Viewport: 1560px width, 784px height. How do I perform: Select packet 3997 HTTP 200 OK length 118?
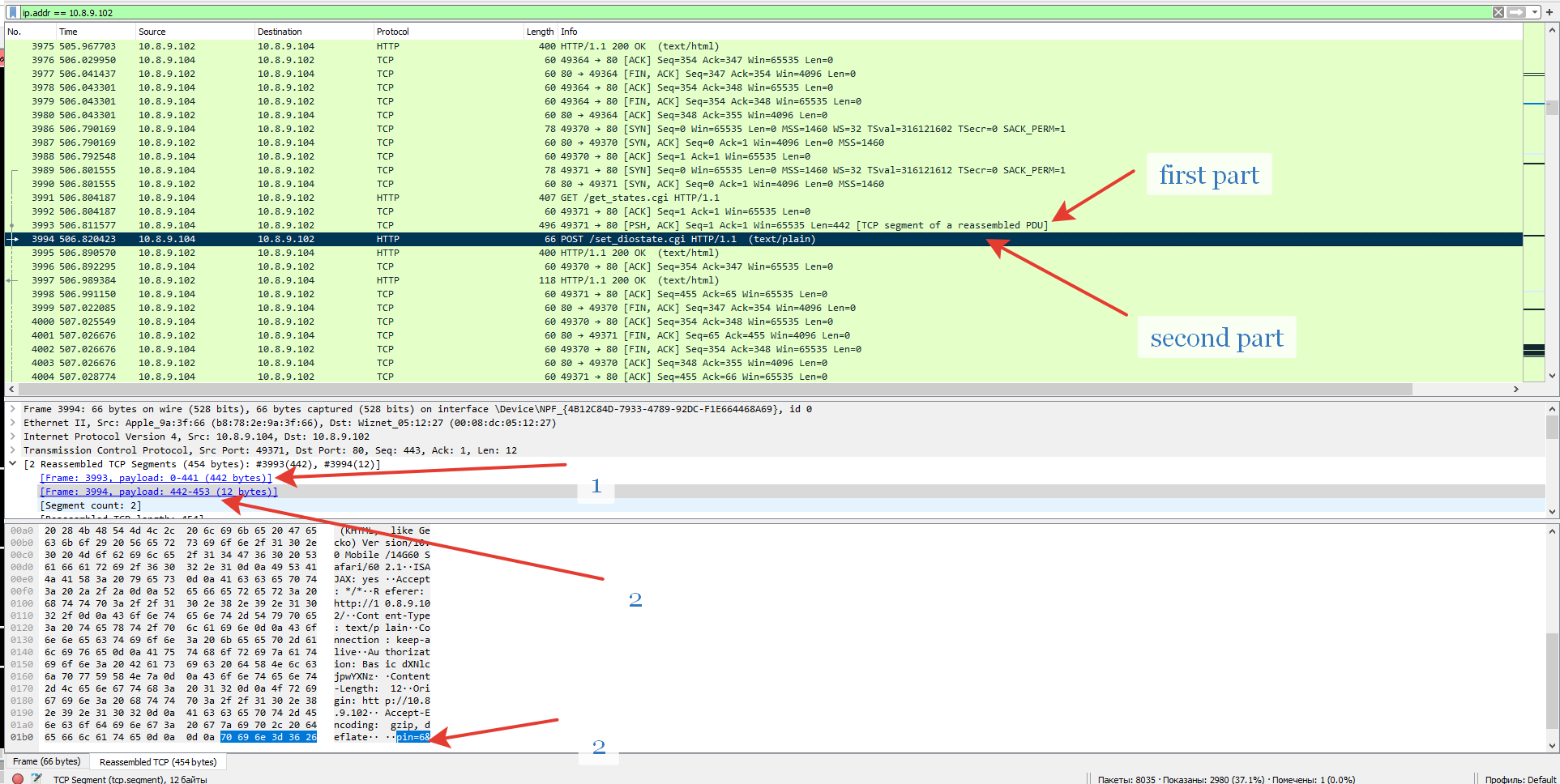[x=763, y=280]
